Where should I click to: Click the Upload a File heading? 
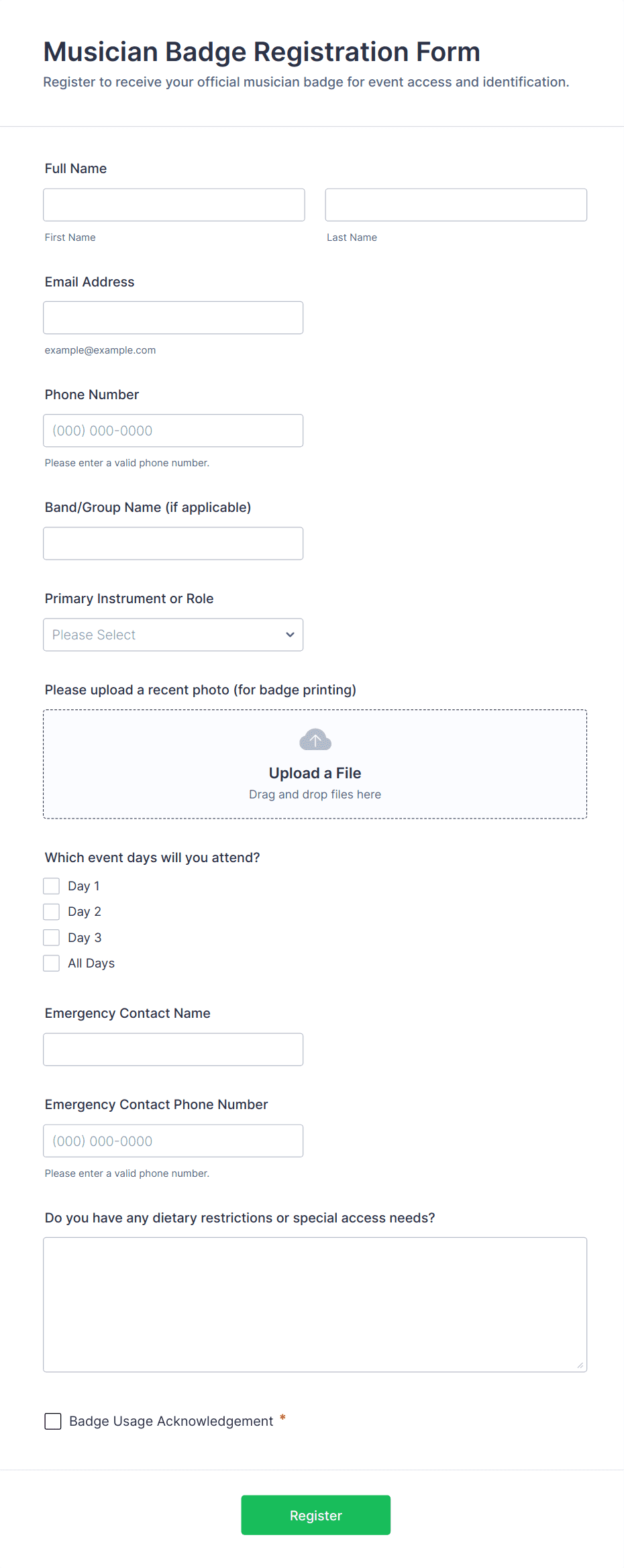coord(315,773)
